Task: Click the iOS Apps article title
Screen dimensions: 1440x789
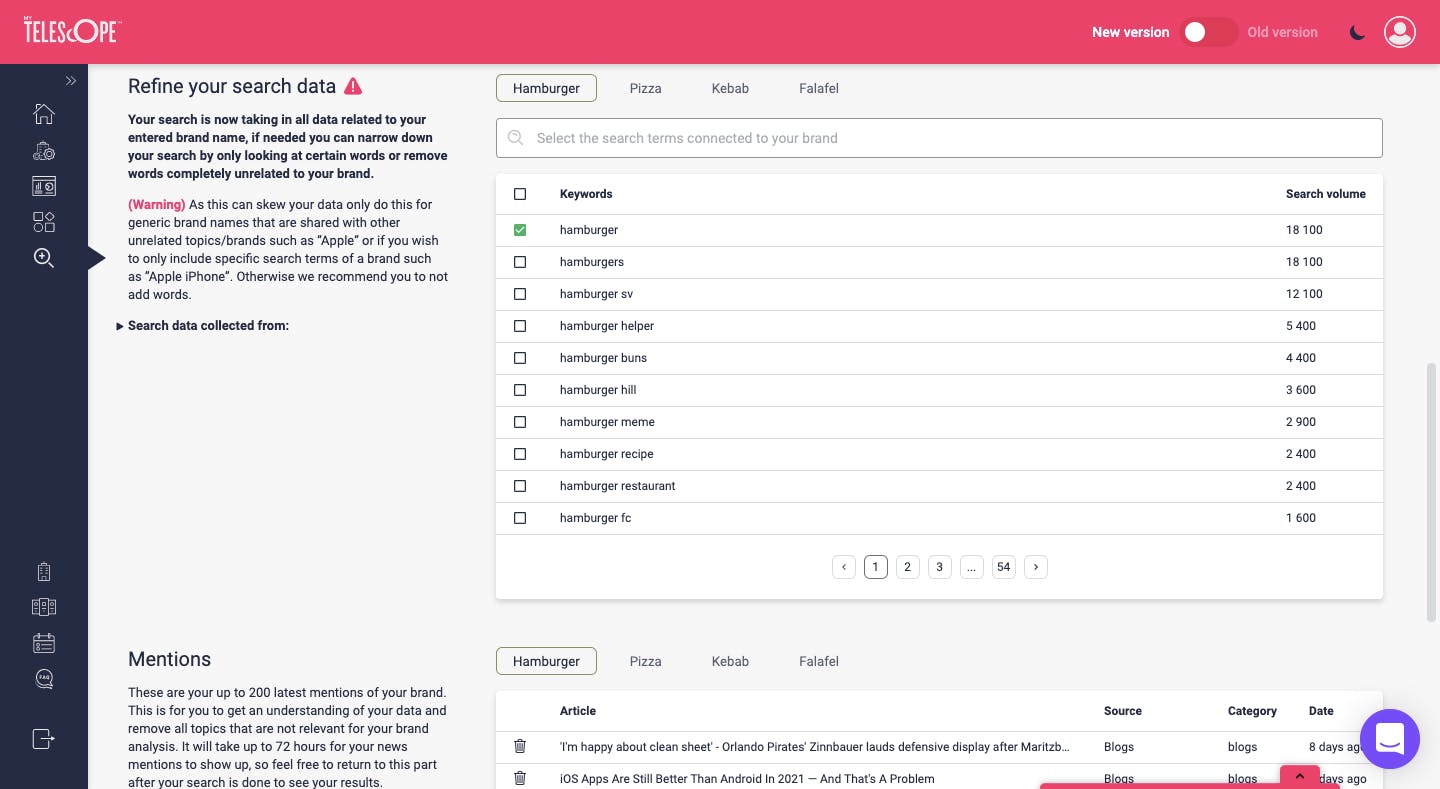Action: tap(747, 778)
